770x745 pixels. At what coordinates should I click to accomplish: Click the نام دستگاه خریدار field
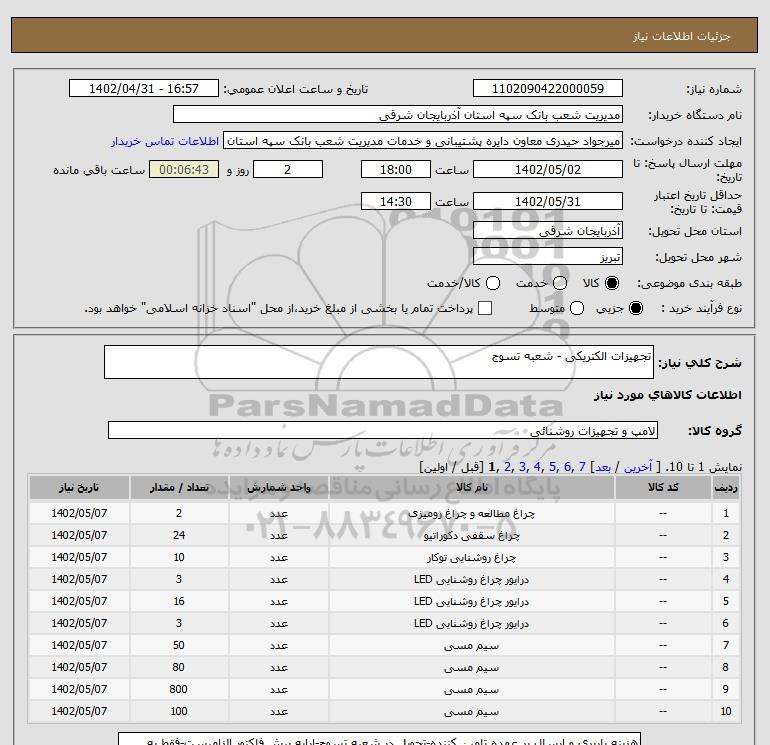[398, 114]
